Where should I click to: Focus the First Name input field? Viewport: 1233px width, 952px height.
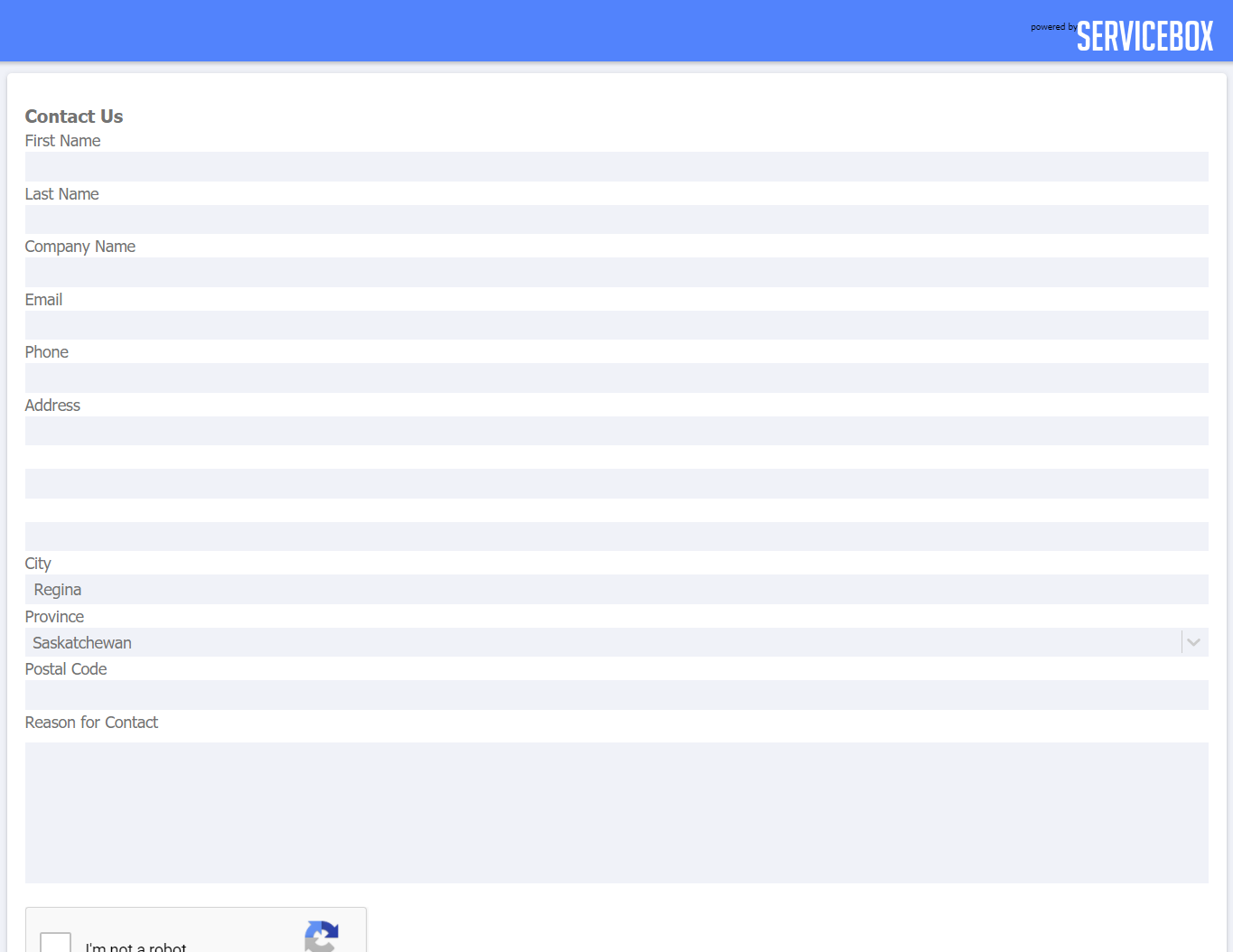click(x=616, y=166)
